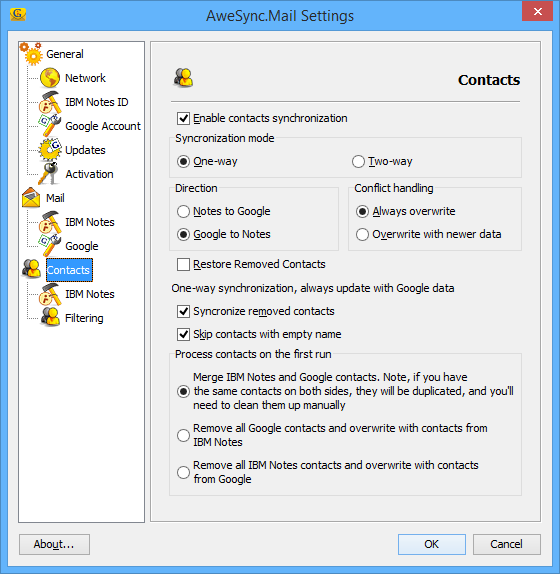The height and width of the screenshot is (574, 560).
Task: Select the Mail tree node
Action: point(55,198)
